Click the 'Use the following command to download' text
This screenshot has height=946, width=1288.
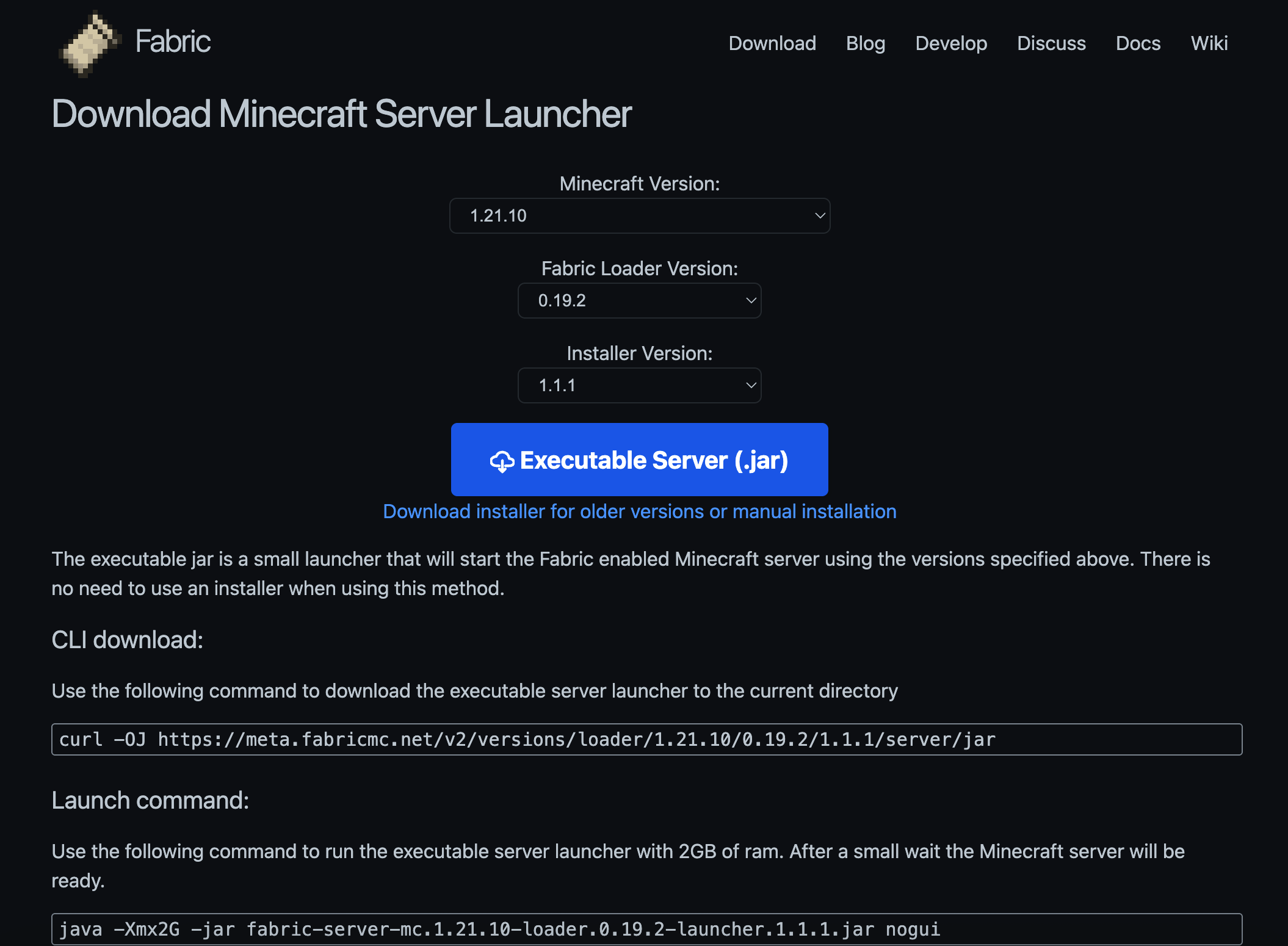475,691
